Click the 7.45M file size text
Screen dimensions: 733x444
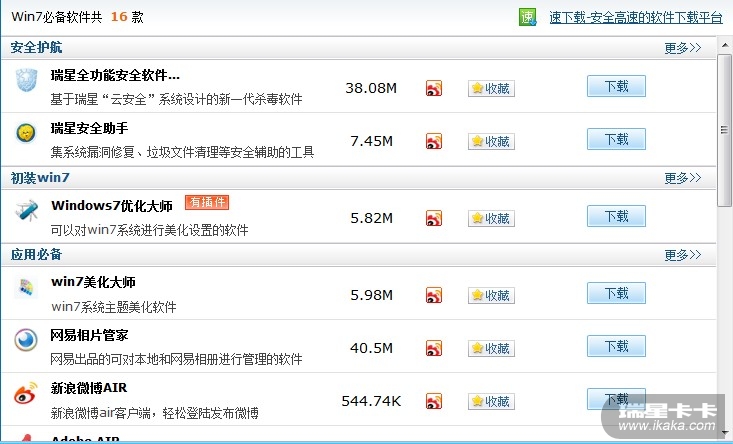pos(372,141)
